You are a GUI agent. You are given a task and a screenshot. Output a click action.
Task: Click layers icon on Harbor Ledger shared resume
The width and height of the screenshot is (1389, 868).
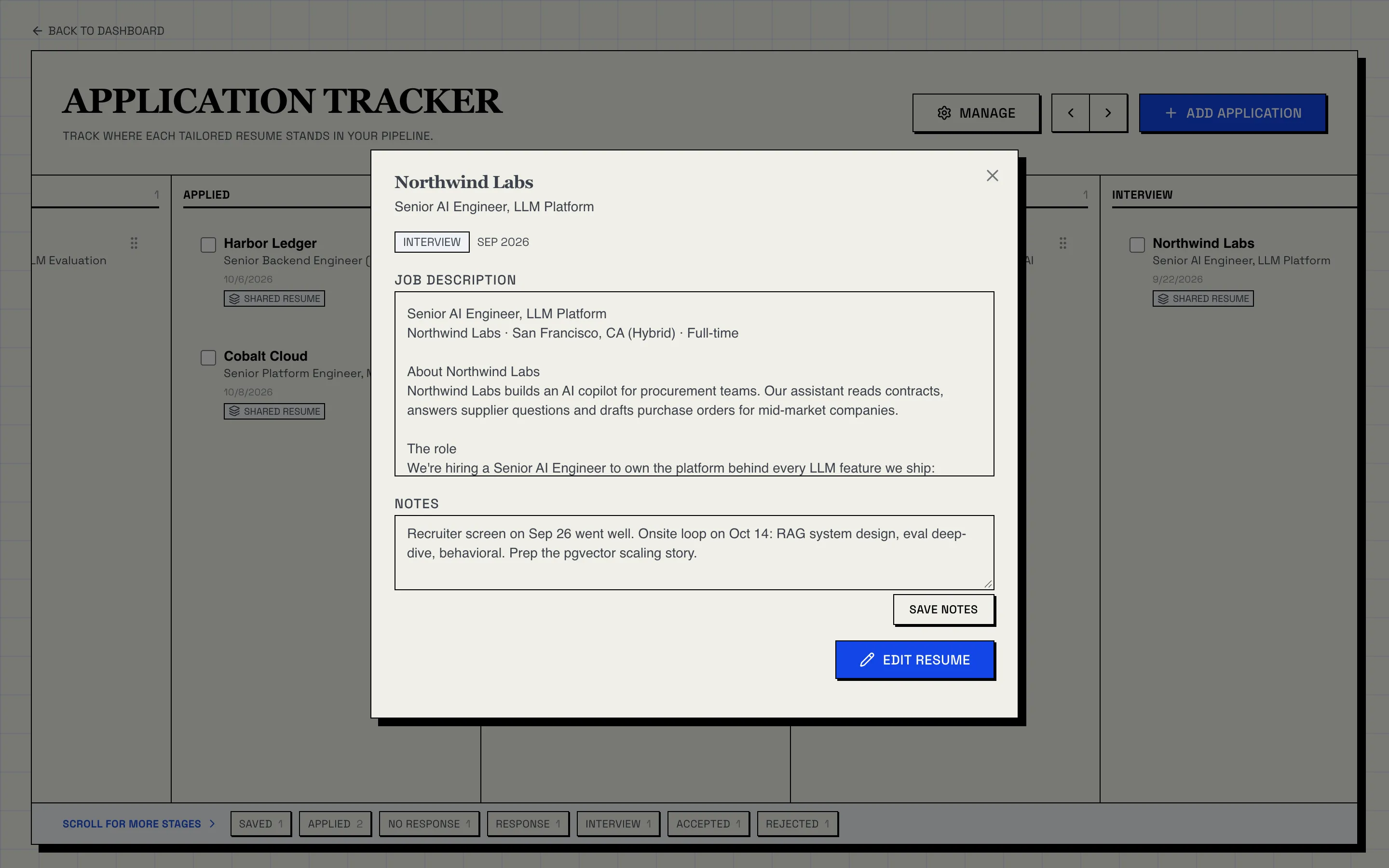click(x=234, y=298)
